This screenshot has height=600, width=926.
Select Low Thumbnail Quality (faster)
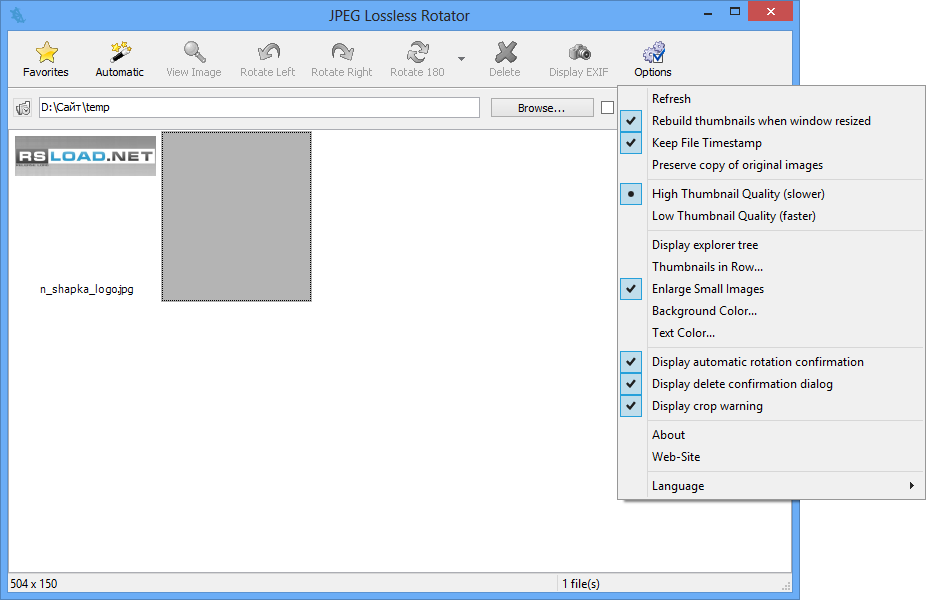771,216
